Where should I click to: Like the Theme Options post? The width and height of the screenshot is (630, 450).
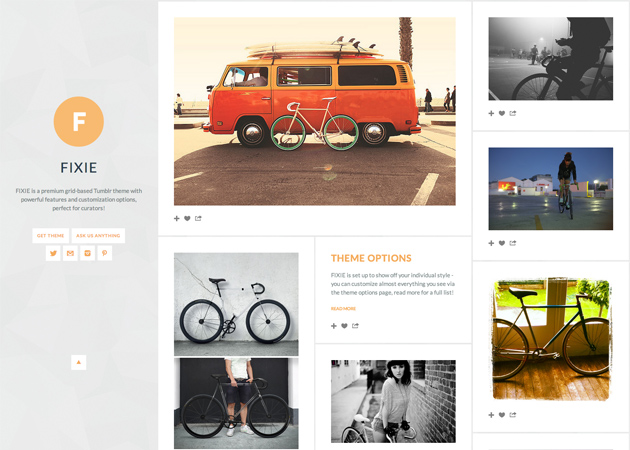tap(344, 326)
